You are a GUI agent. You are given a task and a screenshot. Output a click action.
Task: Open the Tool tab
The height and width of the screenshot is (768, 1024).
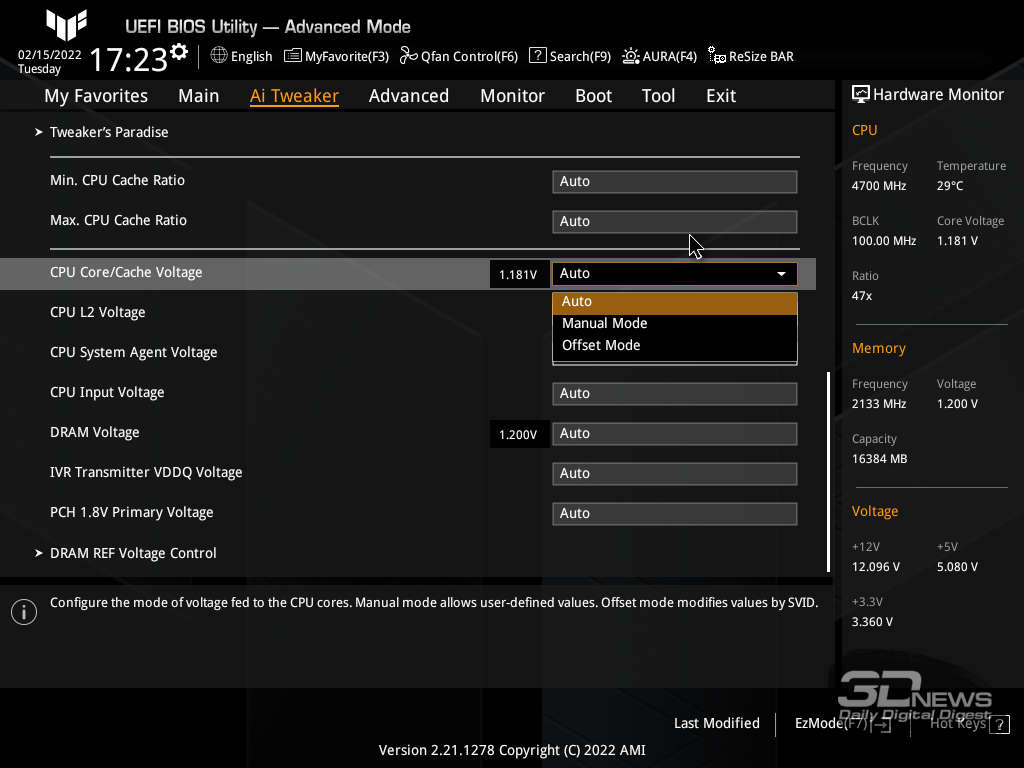click(658, 96)
